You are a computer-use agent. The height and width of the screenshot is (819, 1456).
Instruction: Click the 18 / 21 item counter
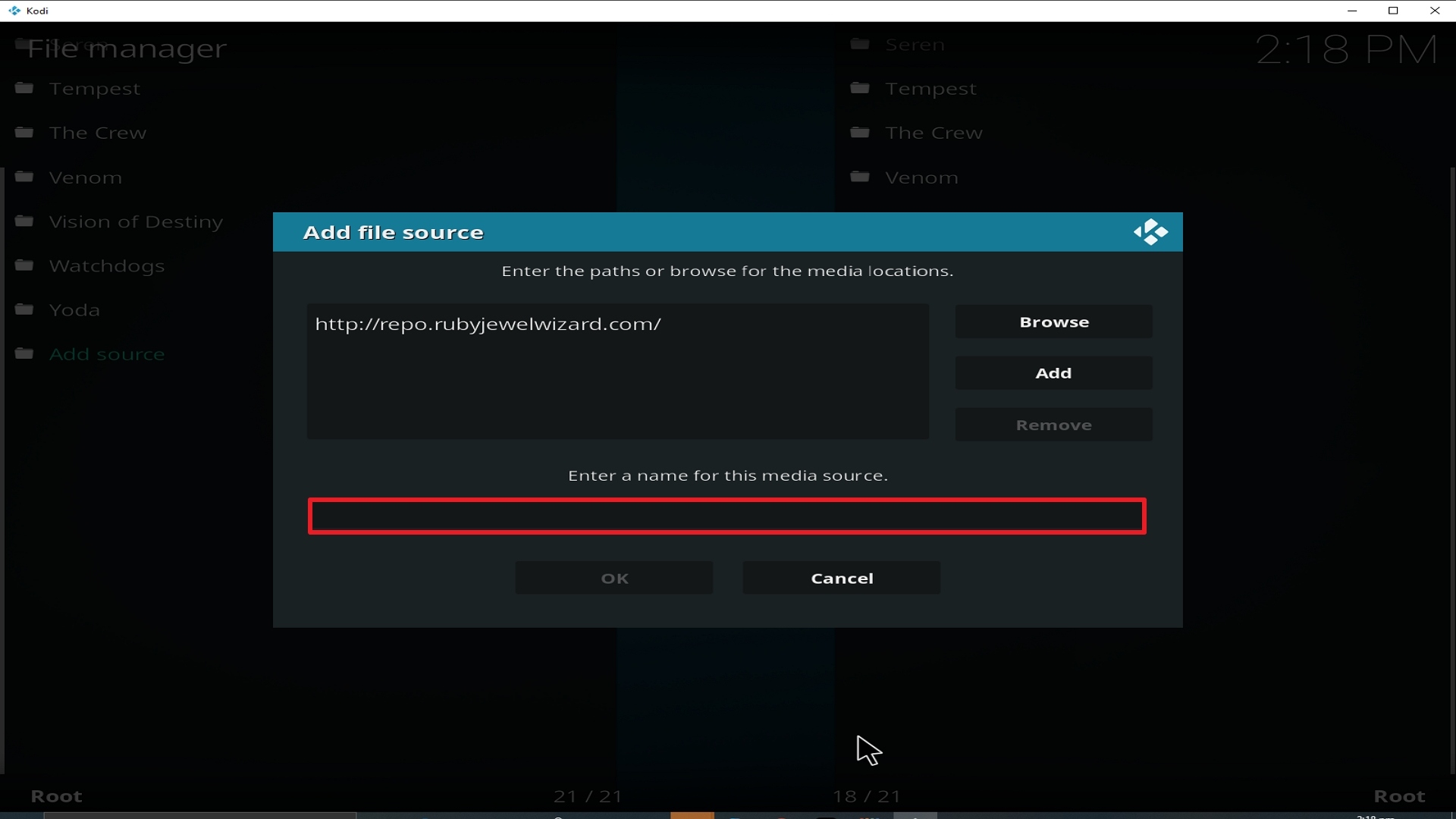point(867,796)
